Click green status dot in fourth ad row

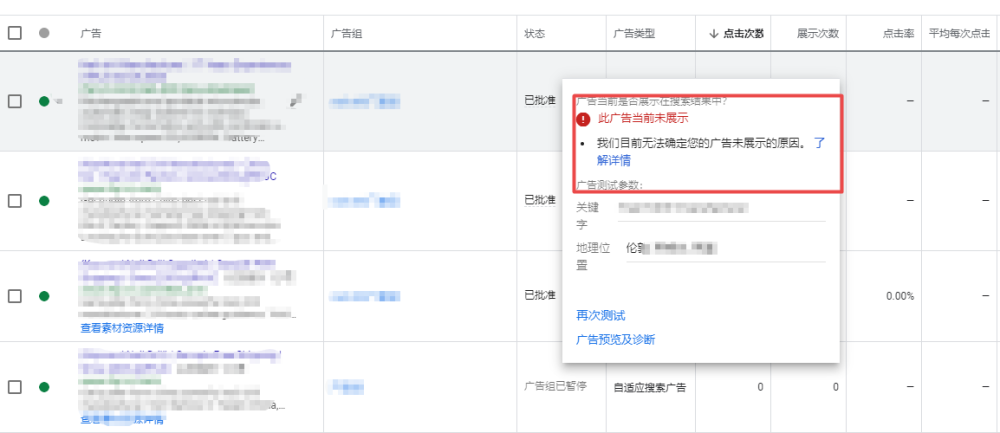point(44,387)
